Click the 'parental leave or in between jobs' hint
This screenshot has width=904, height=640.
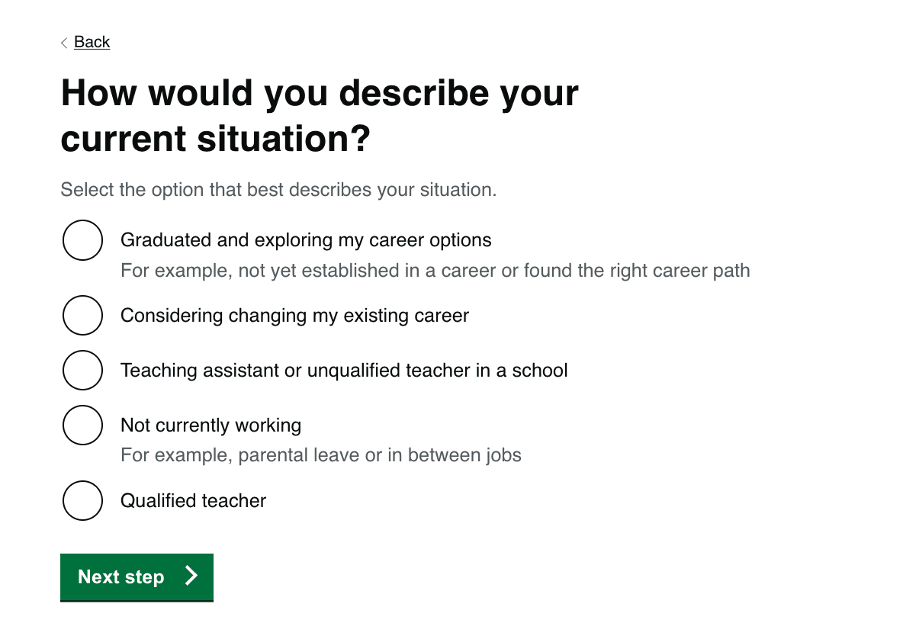coord(321,455)
